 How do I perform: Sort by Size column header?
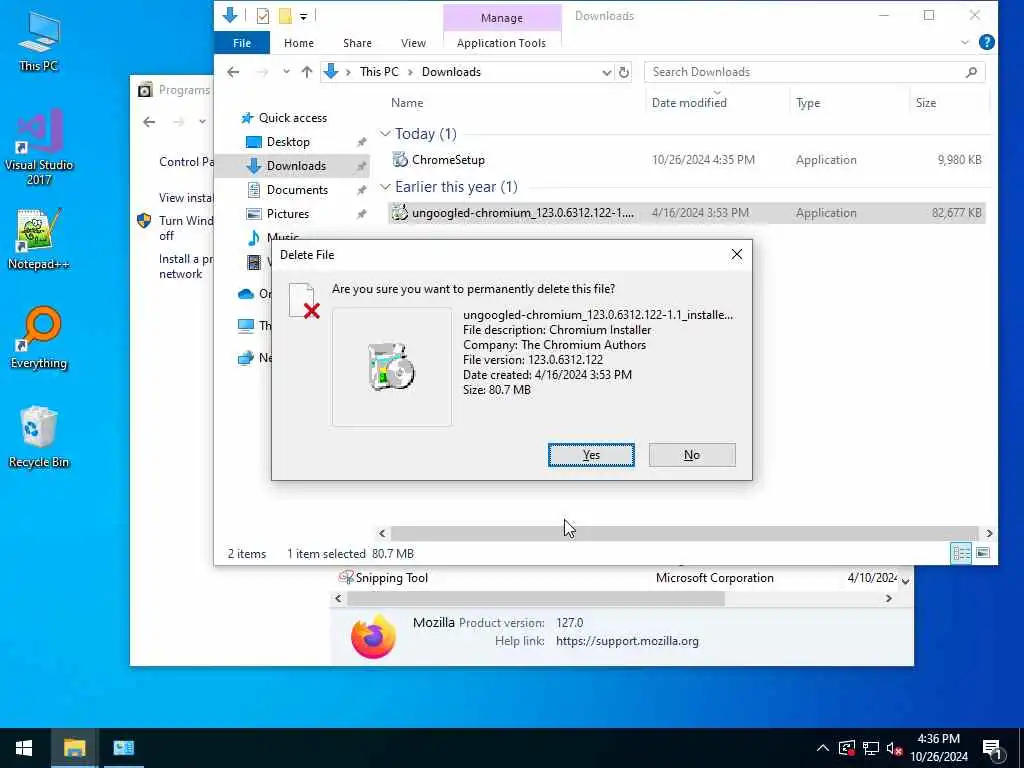point(925,103)
